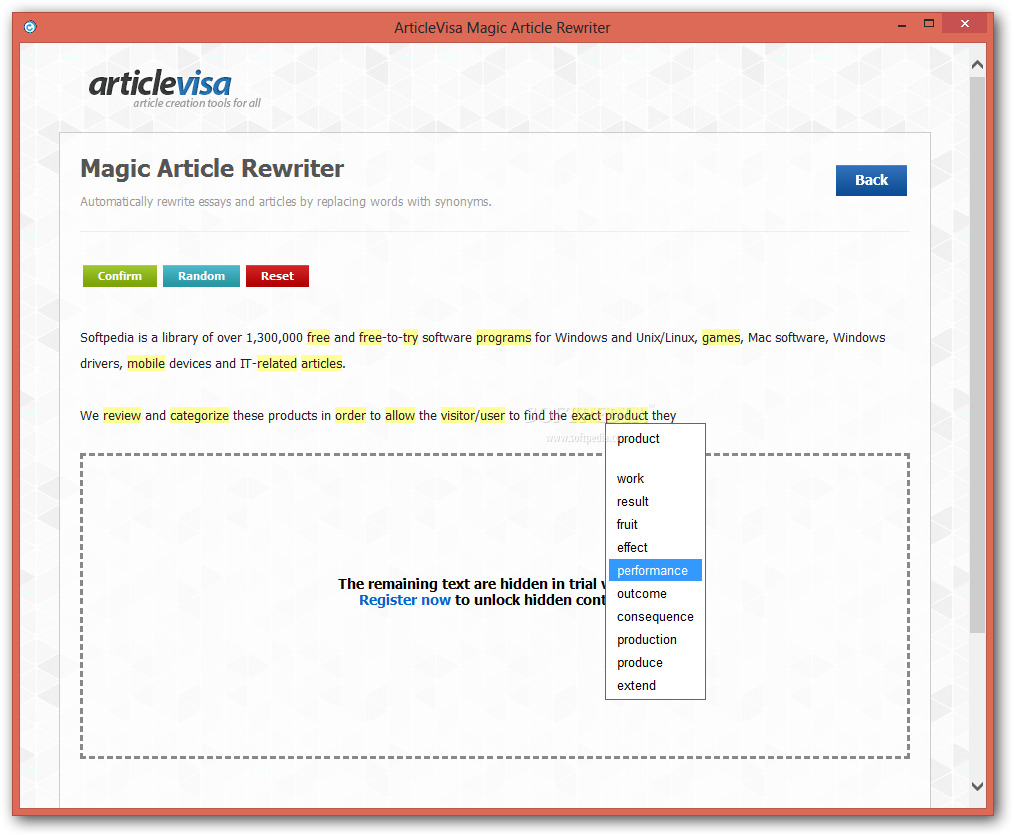This screenshot has height=836, width=1014.
Task: Select synonym 'consequence'
Action: click(655, 617)
